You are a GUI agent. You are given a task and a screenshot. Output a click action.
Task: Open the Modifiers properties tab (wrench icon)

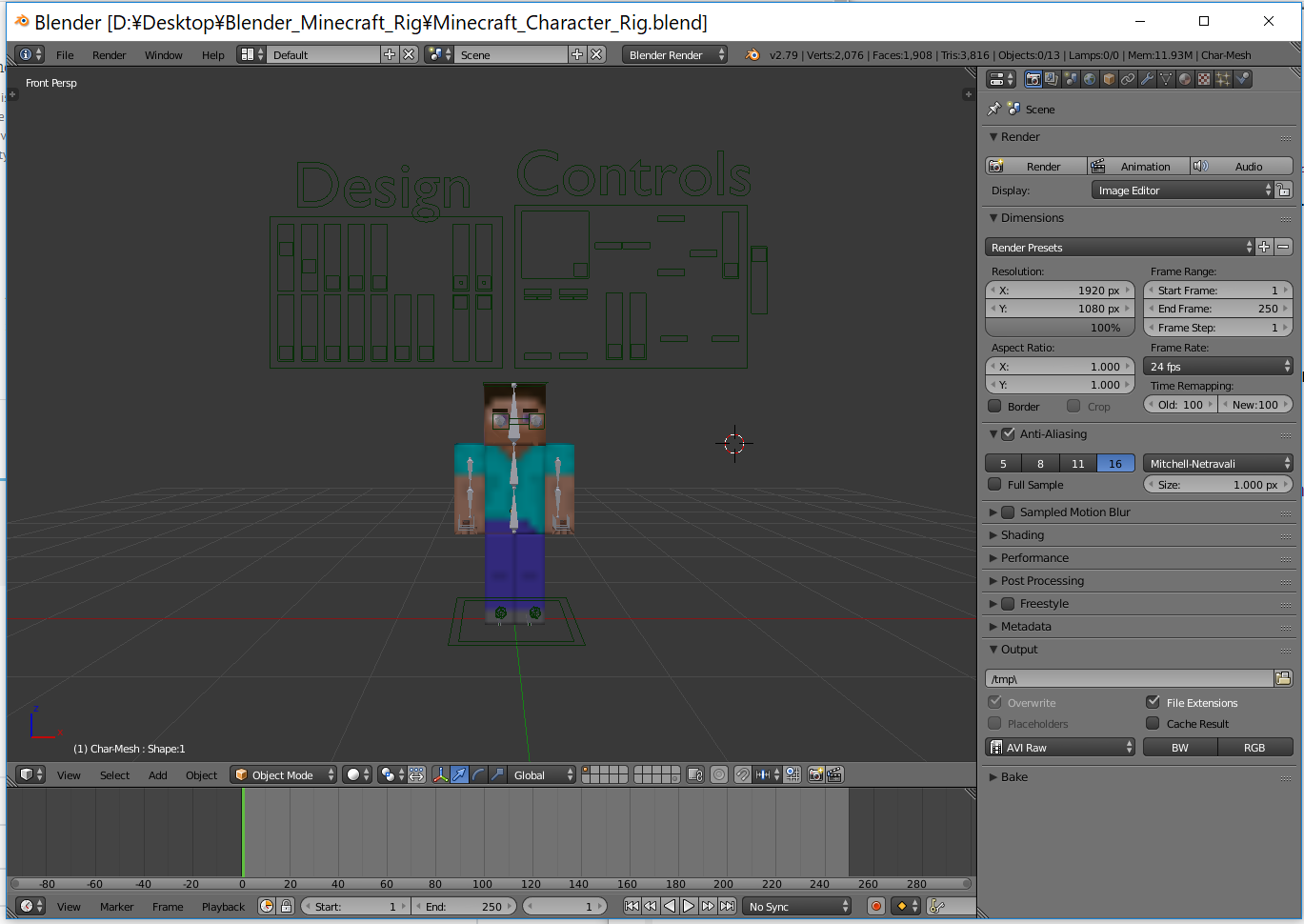[x=1147, y=79]
